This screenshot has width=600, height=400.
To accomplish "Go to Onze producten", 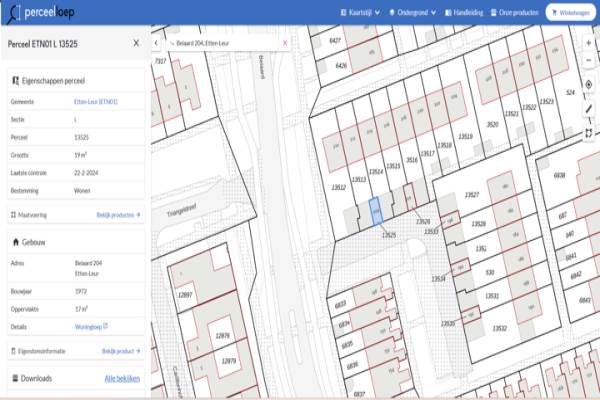I will [x=520, y=13].
